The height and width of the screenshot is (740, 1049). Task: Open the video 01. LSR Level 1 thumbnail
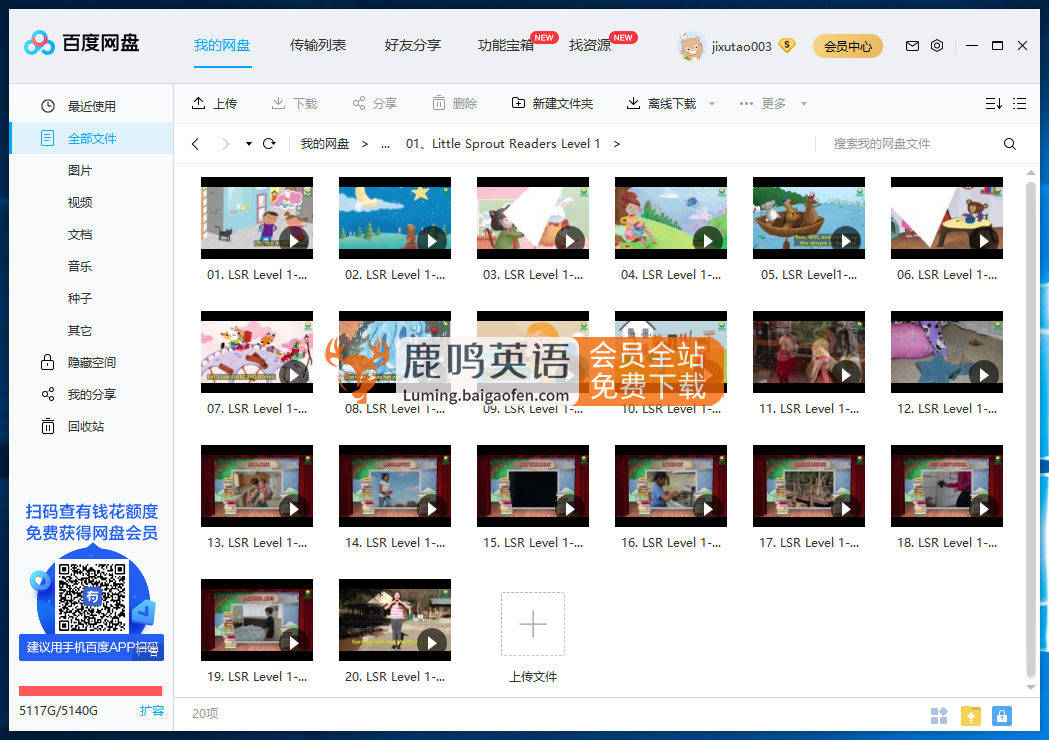point(256,218)
